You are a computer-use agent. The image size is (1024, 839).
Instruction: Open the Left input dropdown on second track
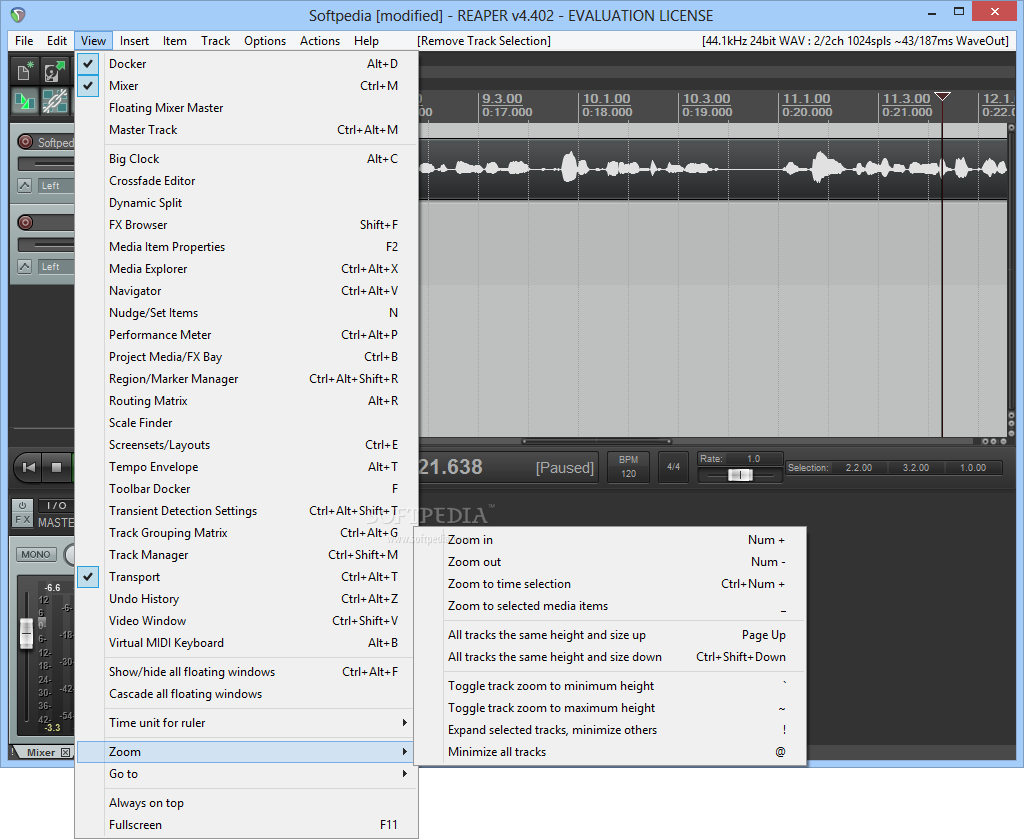pos(55,266)
